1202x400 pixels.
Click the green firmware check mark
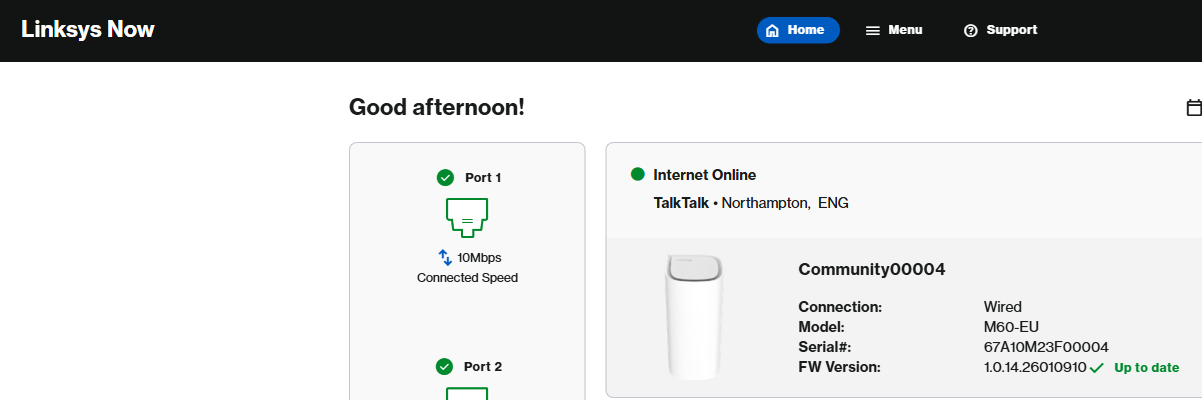1097,368
